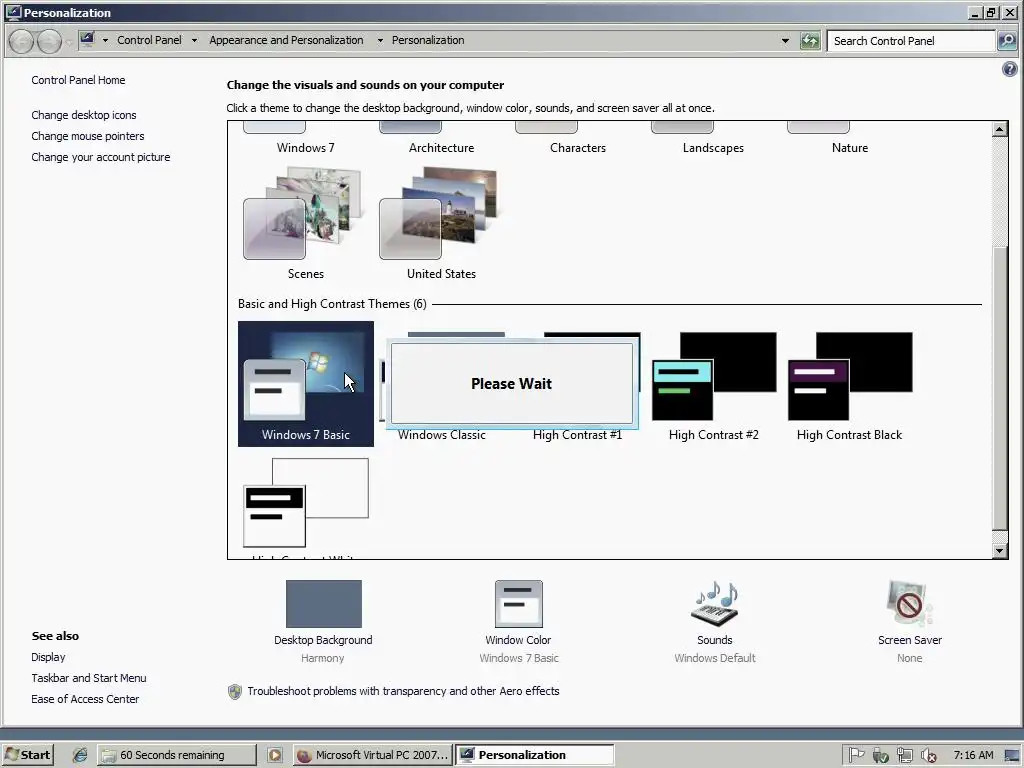Click the Back navigation arrow button
The height and width of the screenshot is (768, 1024).
[22, 41]
